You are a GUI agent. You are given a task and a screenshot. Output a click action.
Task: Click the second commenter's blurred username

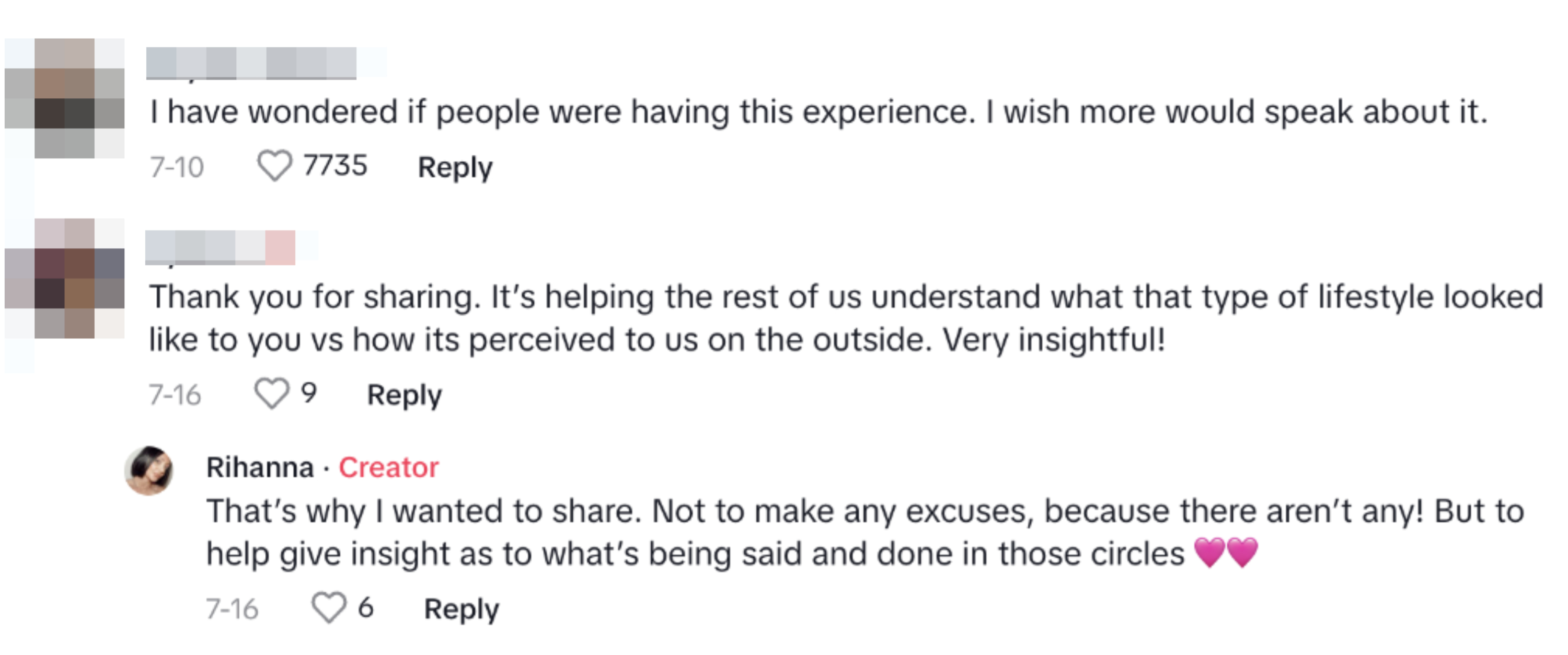click(x=220, y=247)
